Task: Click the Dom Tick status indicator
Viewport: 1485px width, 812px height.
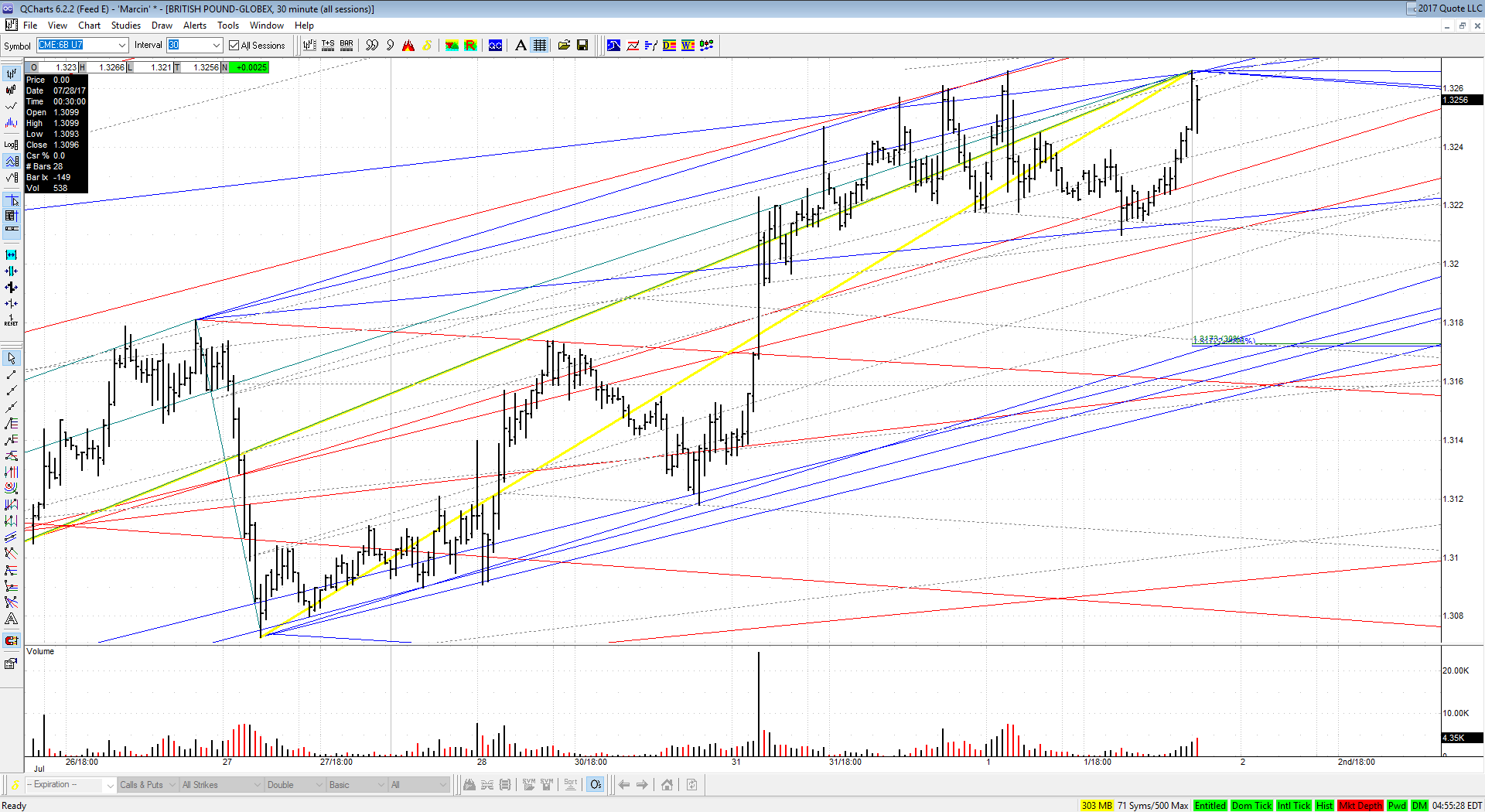Action: click(x=1251, y=806)
